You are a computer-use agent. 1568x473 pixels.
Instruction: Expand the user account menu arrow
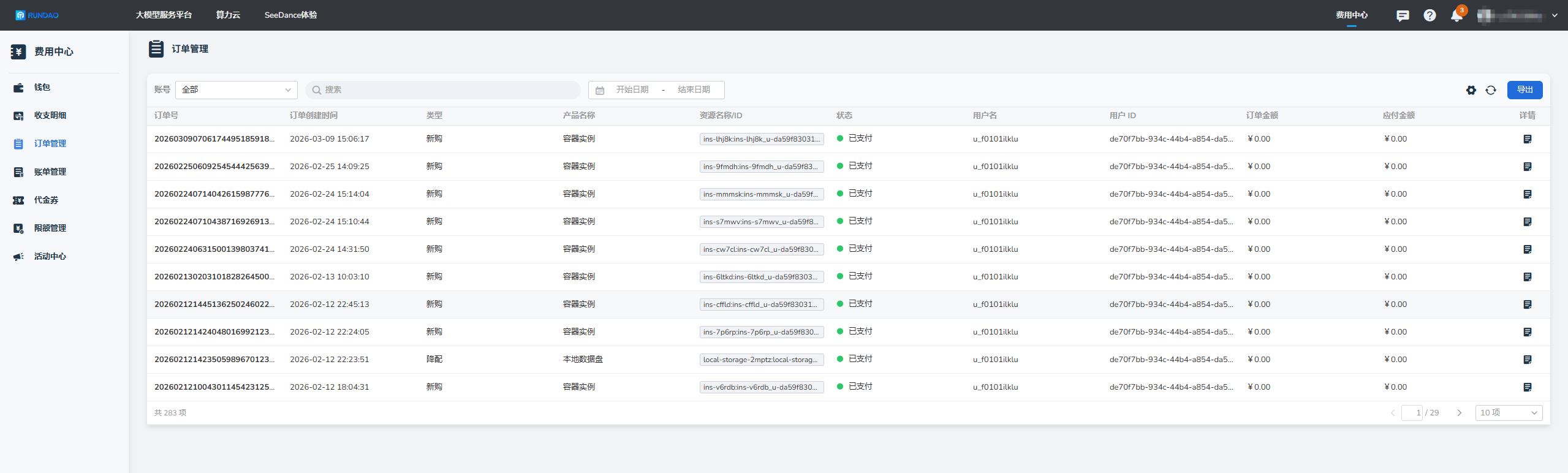pos(1555,15)
